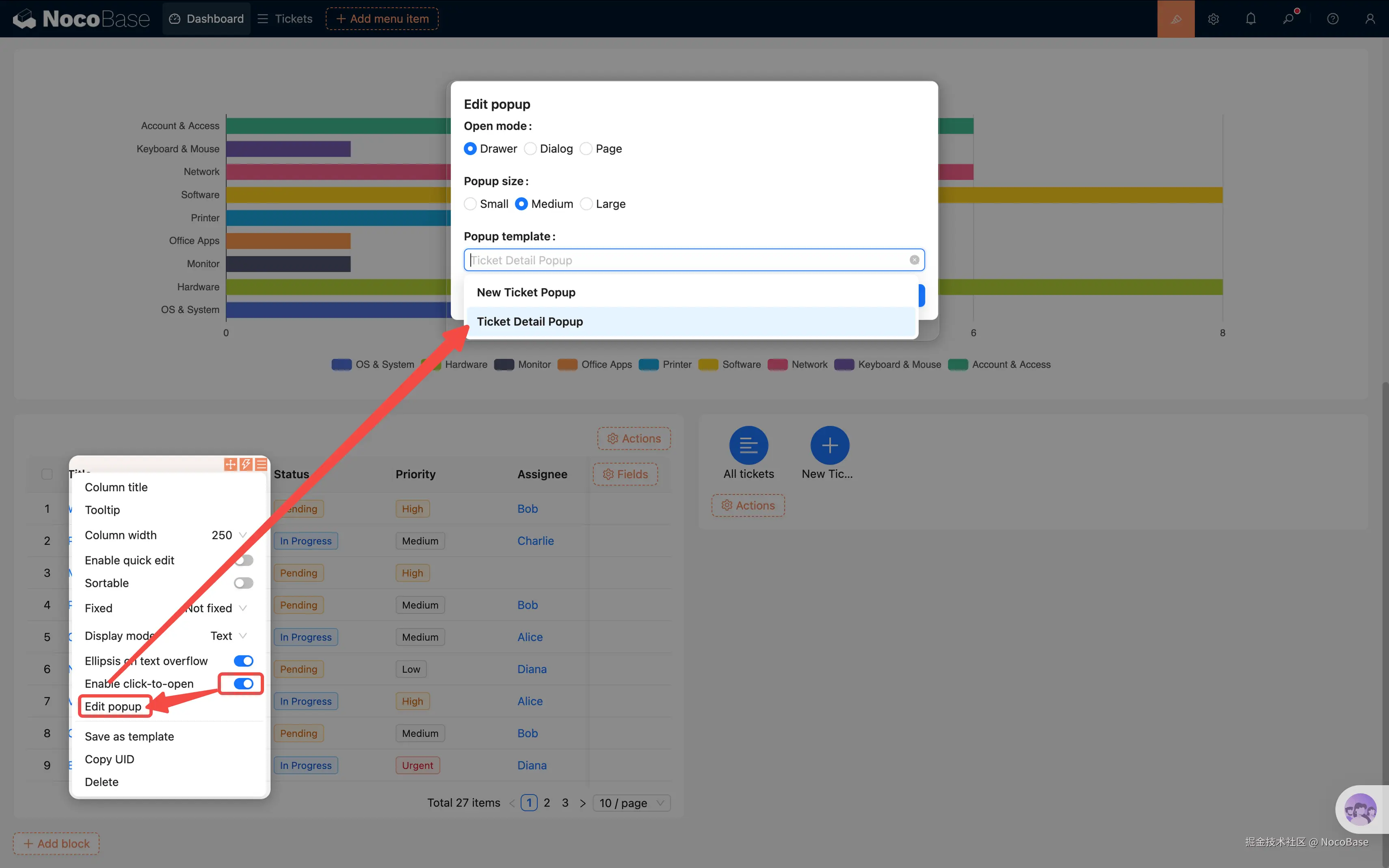
Task: Click the New Ticket plus icon
Action: [829, 445]
